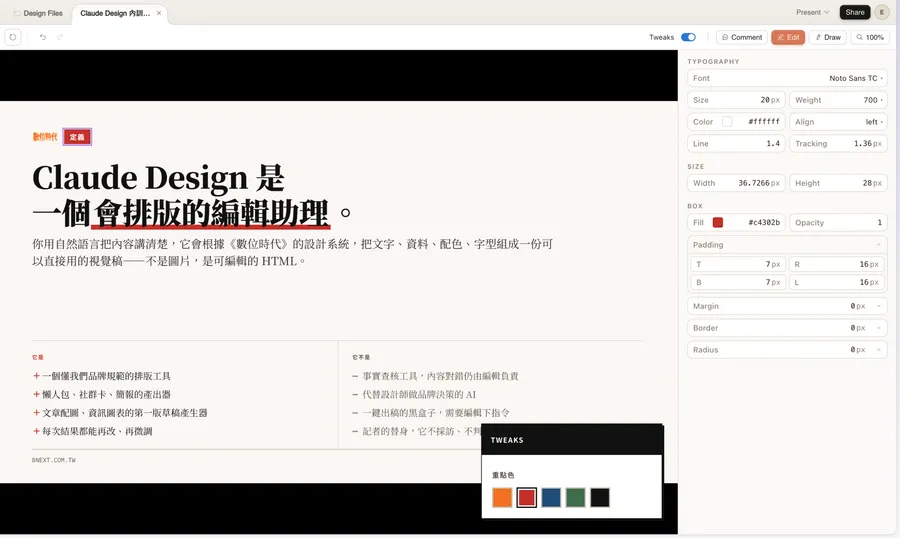Click the underlined 會排版的編輯助理 text

coord(211,213)
